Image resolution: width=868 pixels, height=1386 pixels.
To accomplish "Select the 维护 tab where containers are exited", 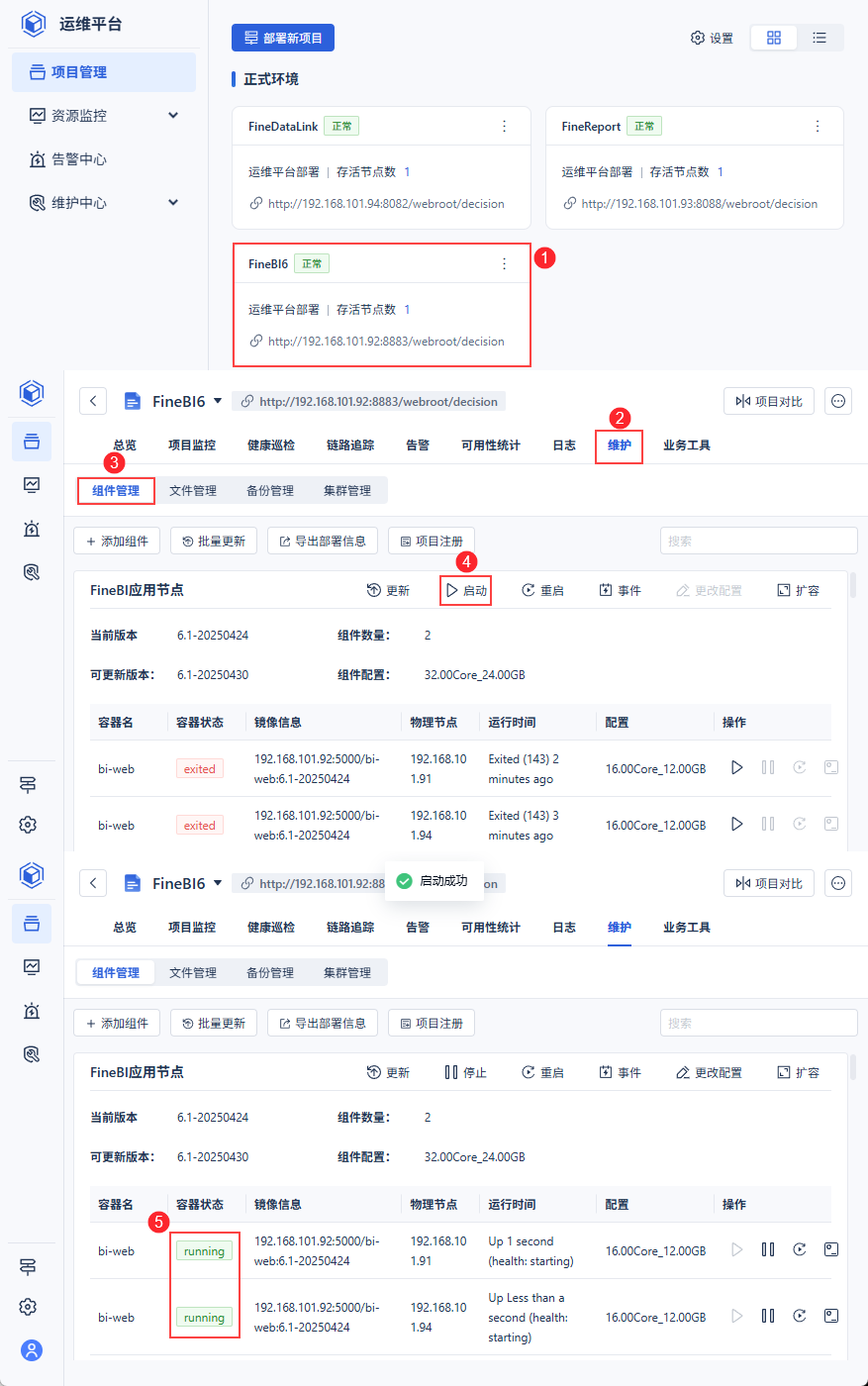I will click(x=620, y=445).
